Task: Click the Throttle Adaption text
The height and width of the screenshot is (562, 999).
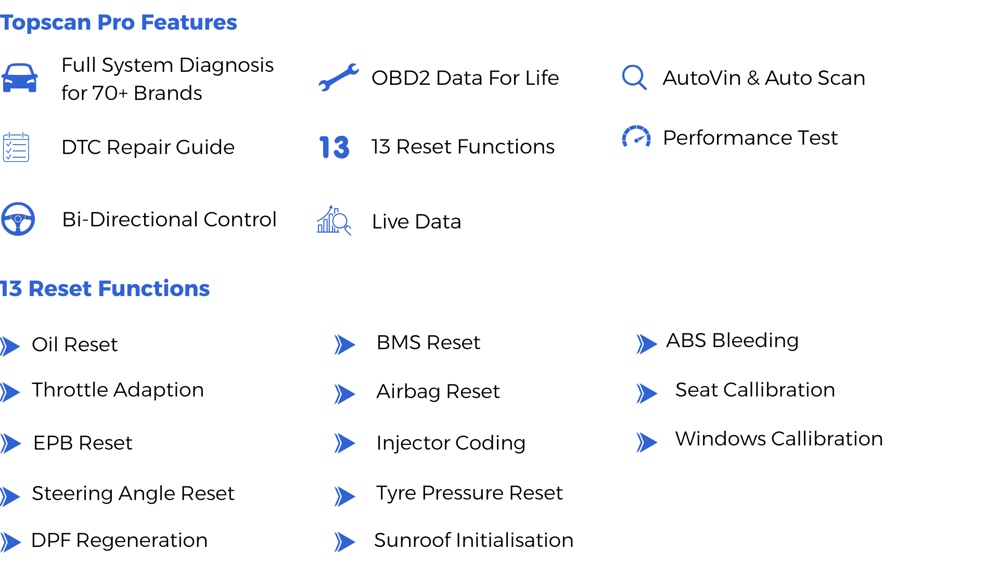Action: click(x=118, y=389)
